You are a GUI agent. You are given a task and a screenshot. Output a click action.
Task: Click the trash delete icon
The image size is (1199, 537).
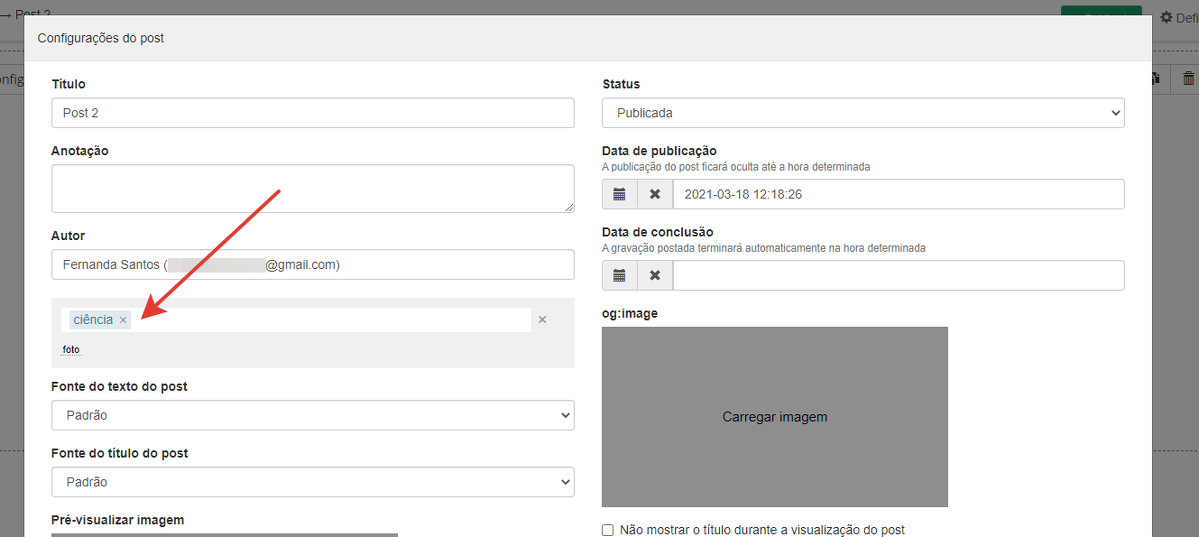(x=1188, y=79)
